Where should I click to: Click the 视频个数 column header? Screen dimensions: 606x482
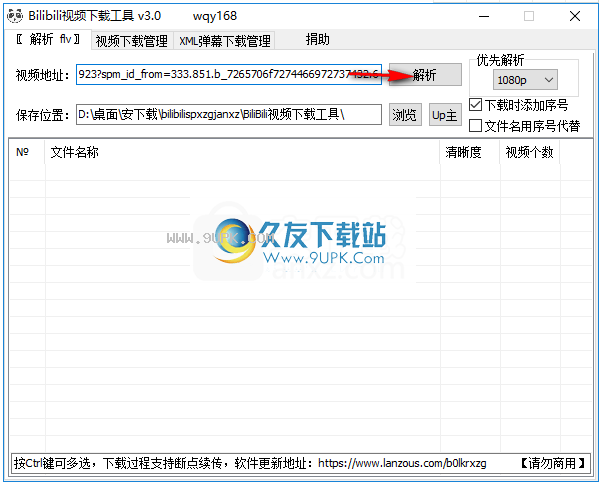(529, 152)
